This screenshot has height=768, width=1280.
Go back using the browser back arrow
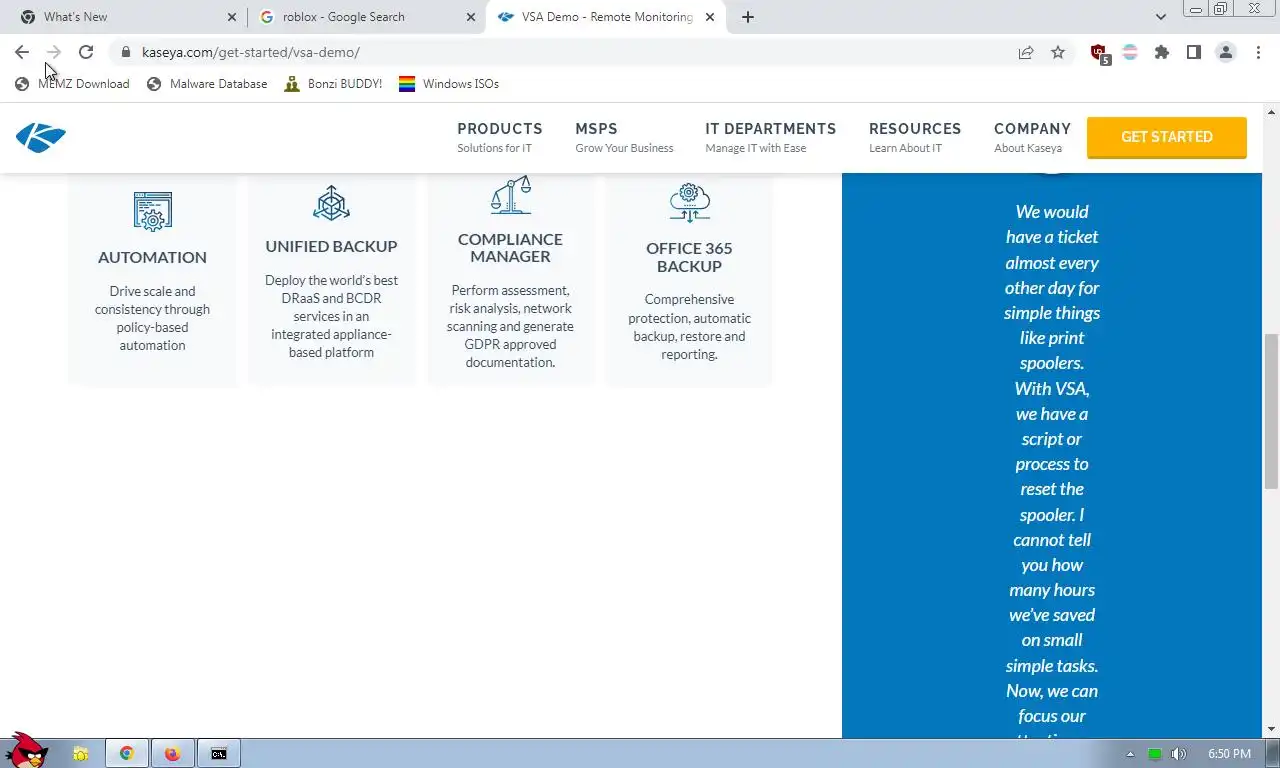(x=22, y=52)
